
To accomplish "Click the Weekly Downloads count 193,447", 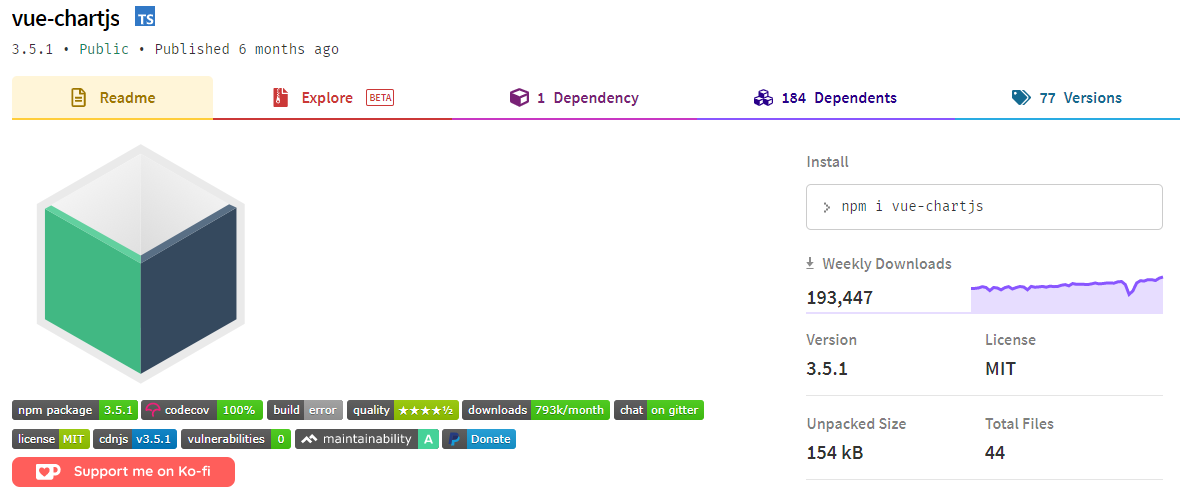I will pos(840,298).
